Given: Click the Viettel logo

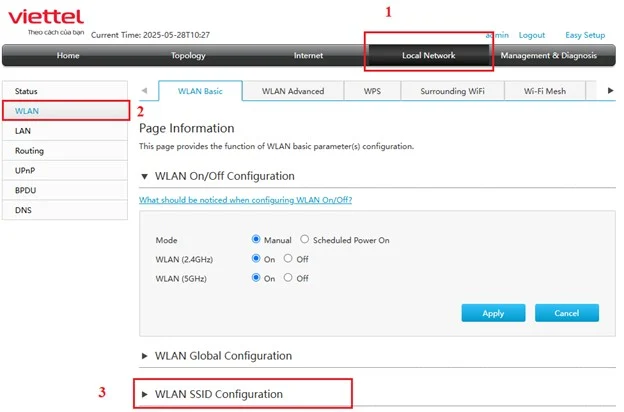Looking at the screenshot, I should coord(46,21).
